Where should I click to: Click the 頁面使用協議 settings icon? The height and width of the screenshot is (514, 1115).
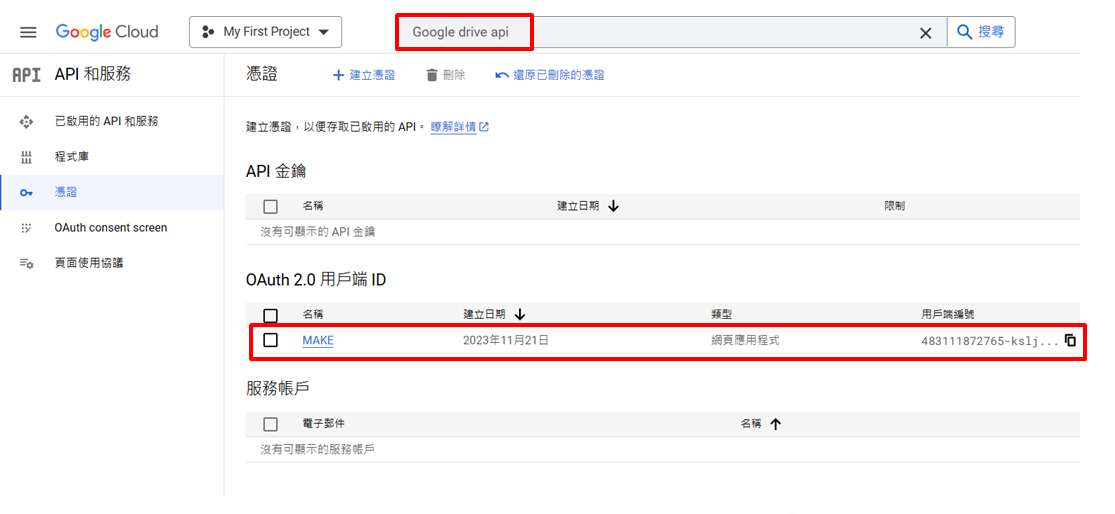click(x=27, y=263)
